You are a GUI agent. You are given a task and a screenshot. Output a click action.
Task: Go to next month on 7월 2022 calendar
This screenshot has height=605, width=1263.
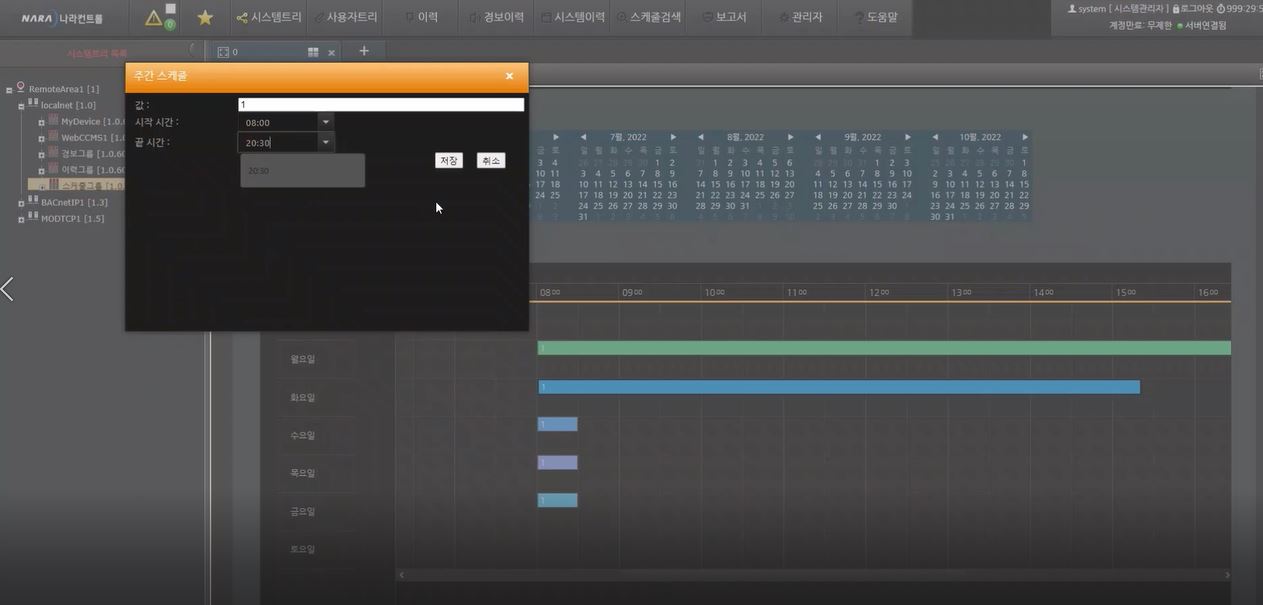click(673, 137)
